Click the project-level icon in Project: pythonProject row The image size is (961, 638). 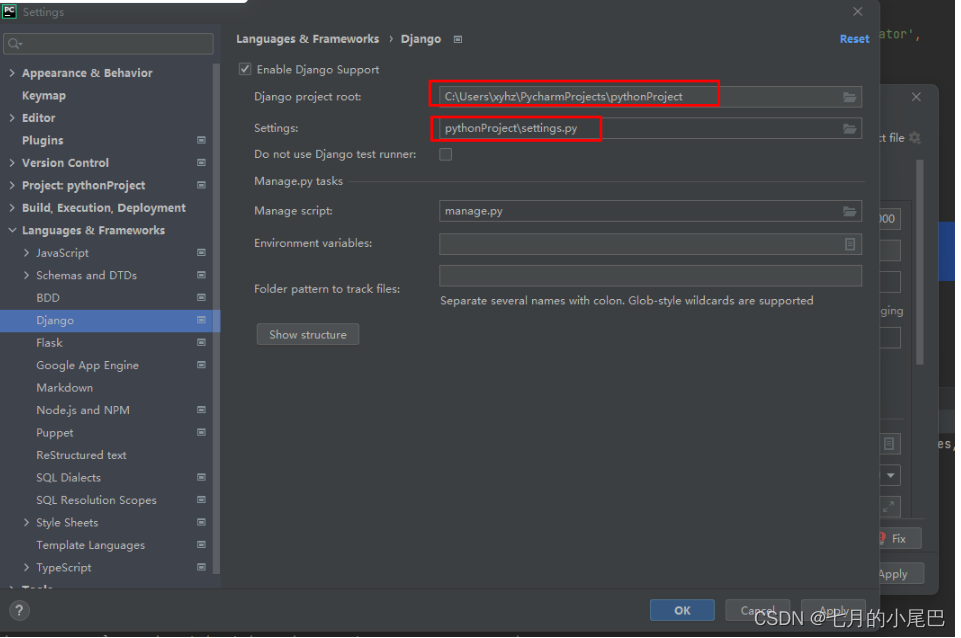pyautogui.click(x=201, y=185)
